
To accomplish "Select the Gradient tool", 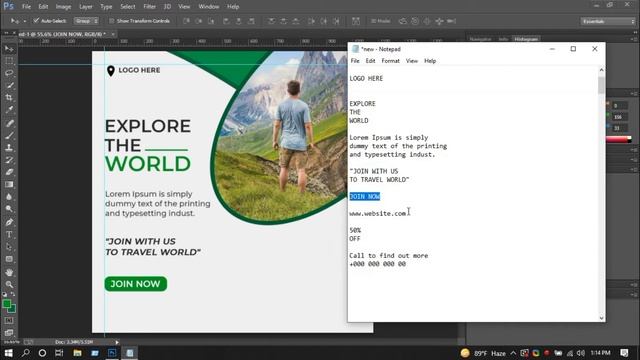I will click(9, 184).
